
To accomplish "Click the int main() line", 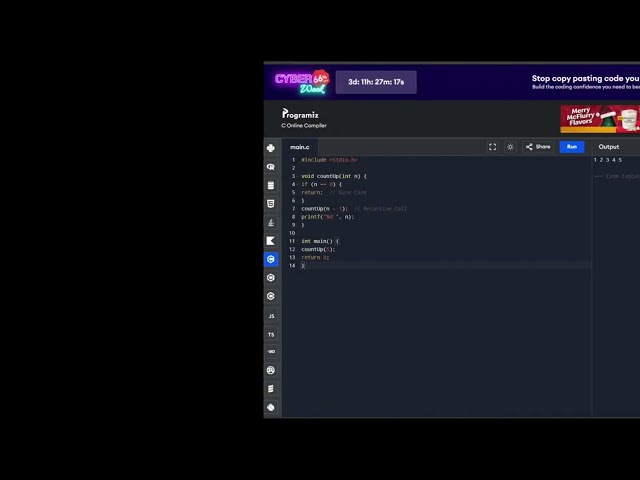I will click(x=320, y=241).
